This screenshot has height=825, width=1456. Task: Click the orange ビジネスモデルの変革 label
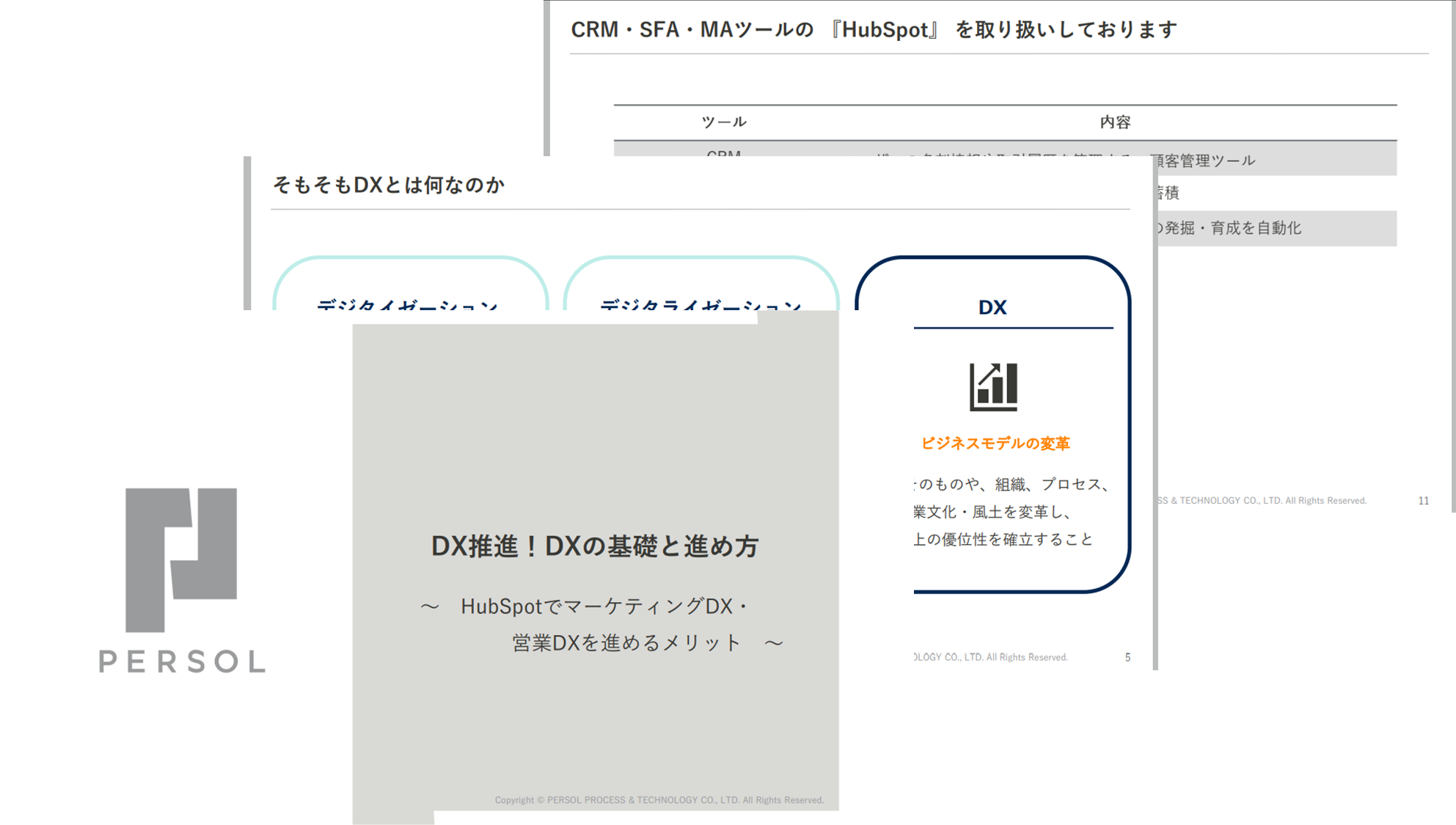pyautogui.click(x=995, y=443)
